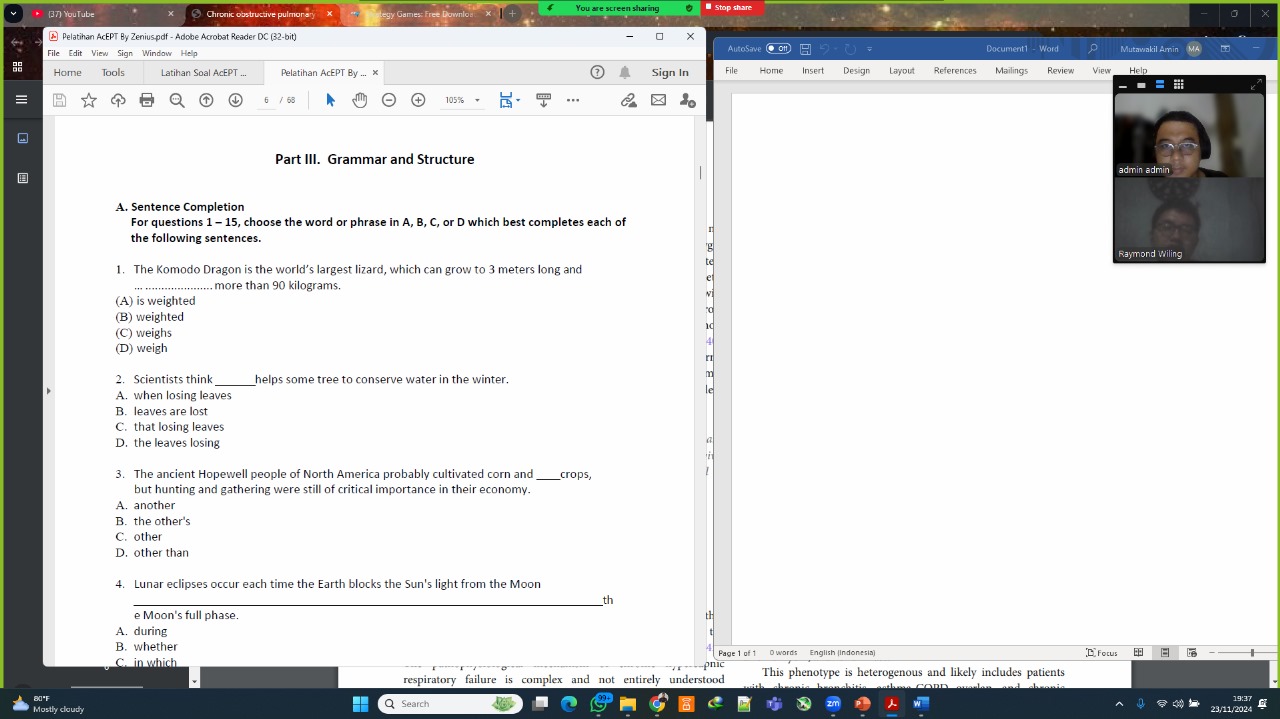1280x719 pixels.
Task: Close the Pelatihan AcEPT document tab
Action: [375, 72]
